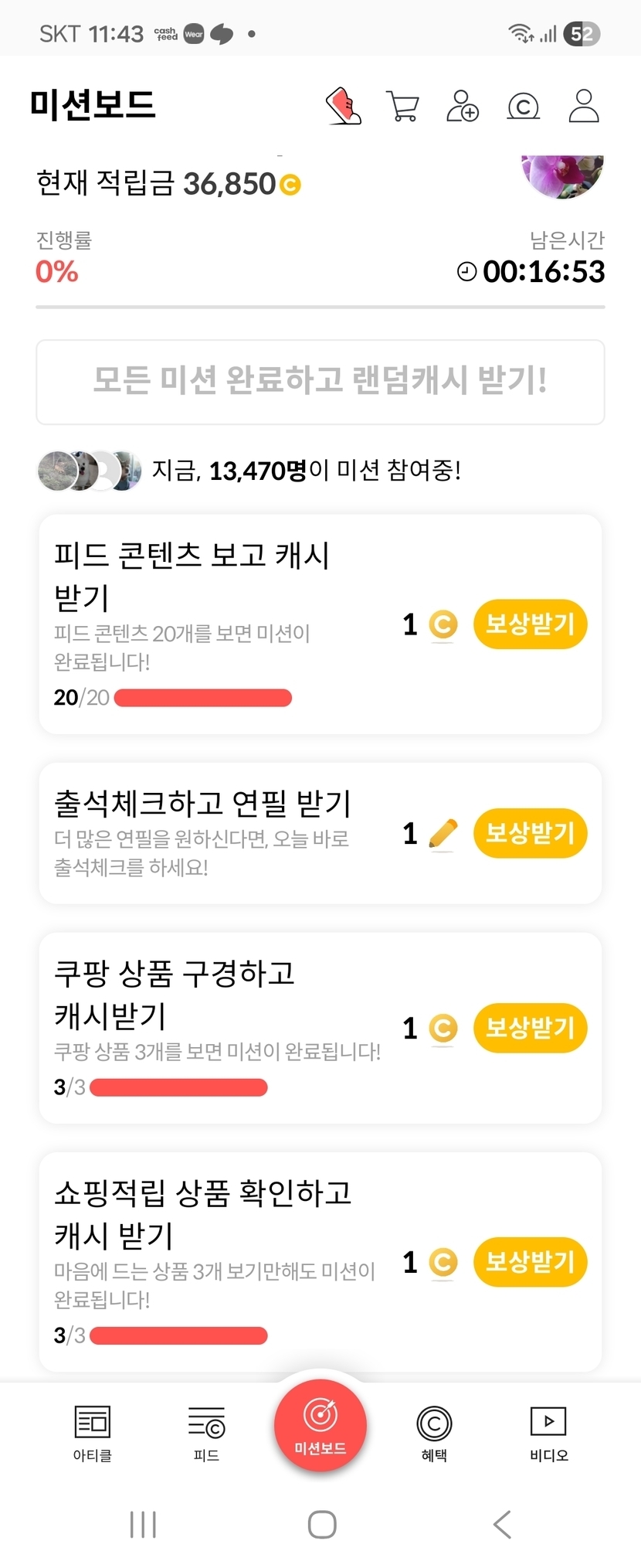This screenshot has height=1568, width=641.
Task: Claim reward for Coupang product mission
Action: coord(530,1028)
